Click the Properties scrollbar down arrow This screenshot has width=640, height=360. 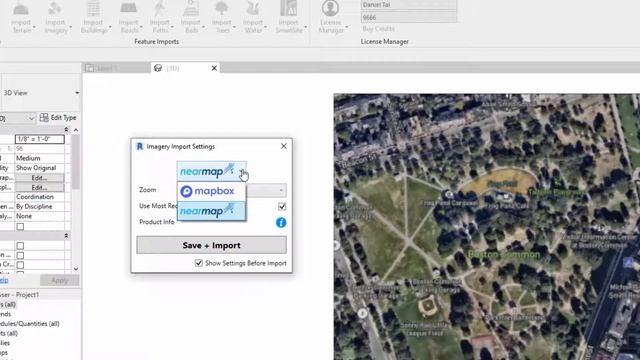[x=76, y=269]
